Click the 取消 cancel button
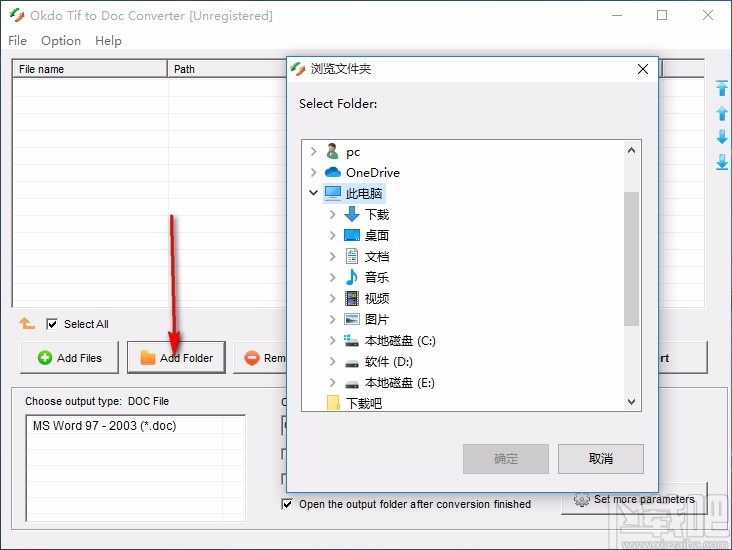The image size is (732, 550). click(x=600, y=458)
